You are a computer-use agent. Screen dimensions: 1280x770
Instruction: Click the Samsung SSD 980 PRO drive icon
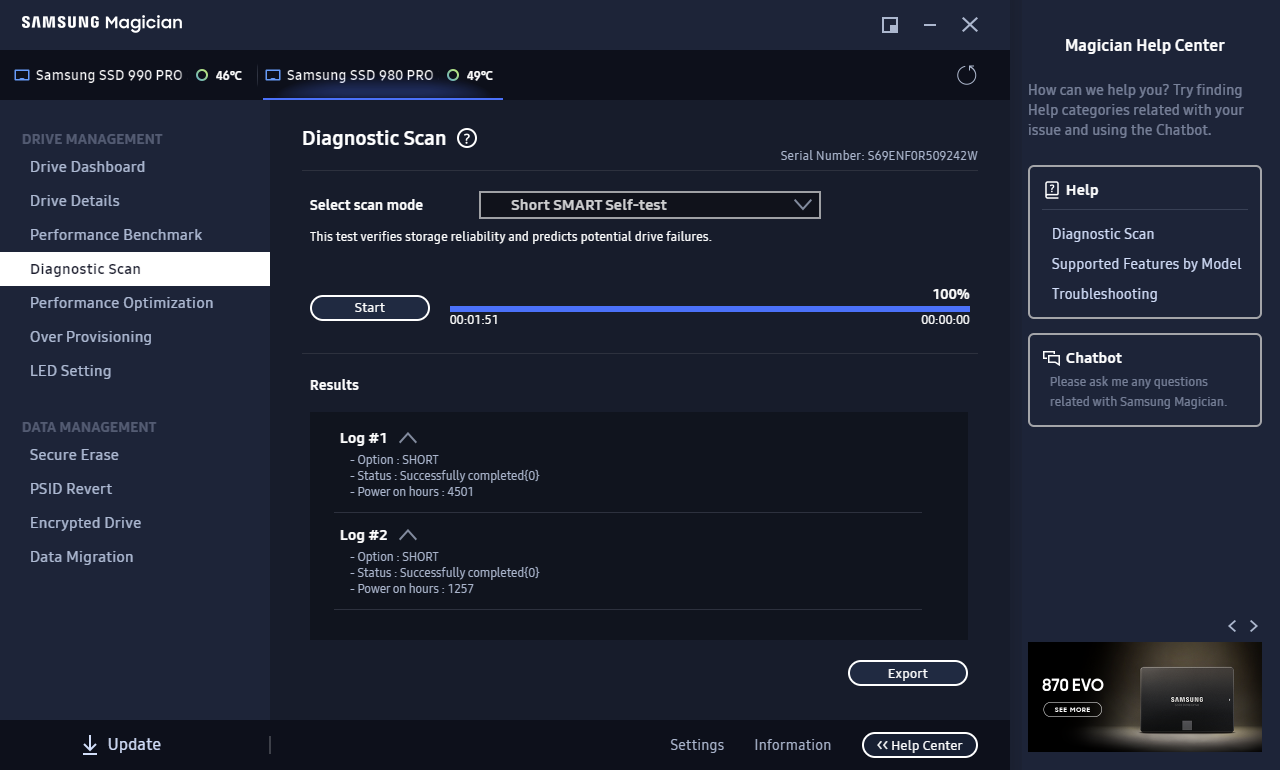pos(273,75)
